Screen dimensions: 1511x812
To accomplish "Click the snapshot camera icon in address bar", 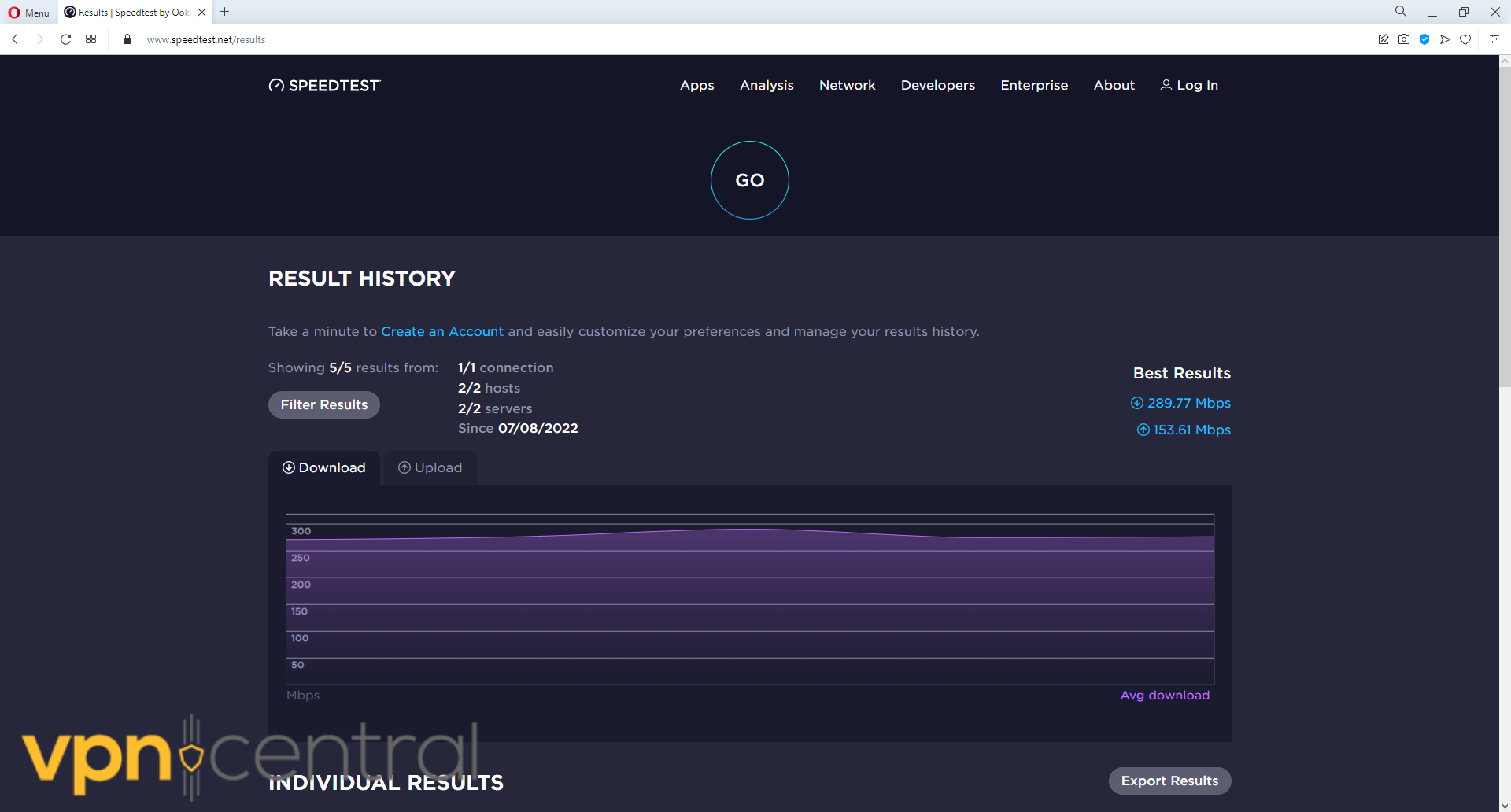I will 1404,39.
